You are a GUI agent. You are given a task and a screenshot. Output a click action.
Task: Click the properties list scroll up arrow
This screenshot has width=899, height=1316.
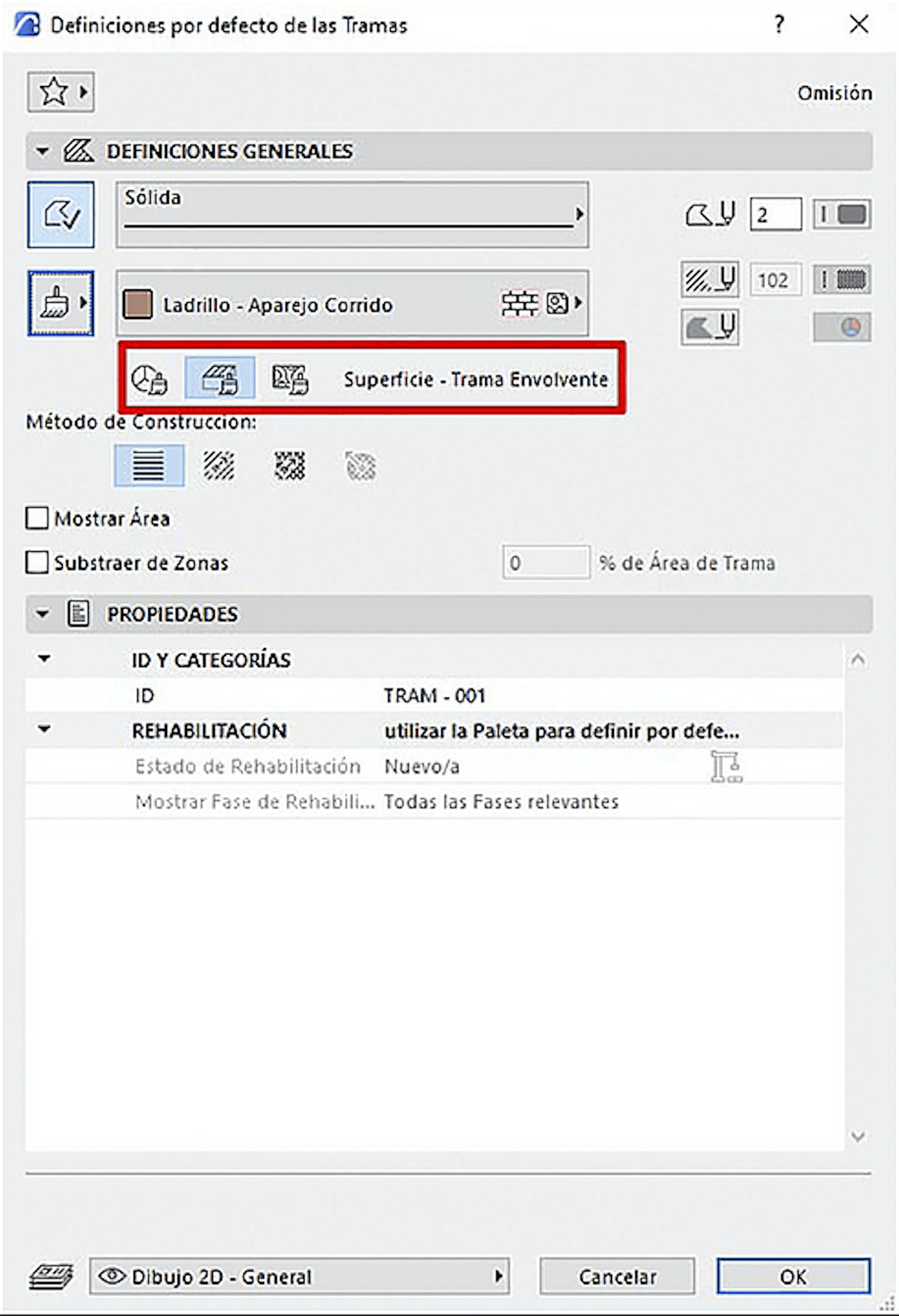(858, 659)
